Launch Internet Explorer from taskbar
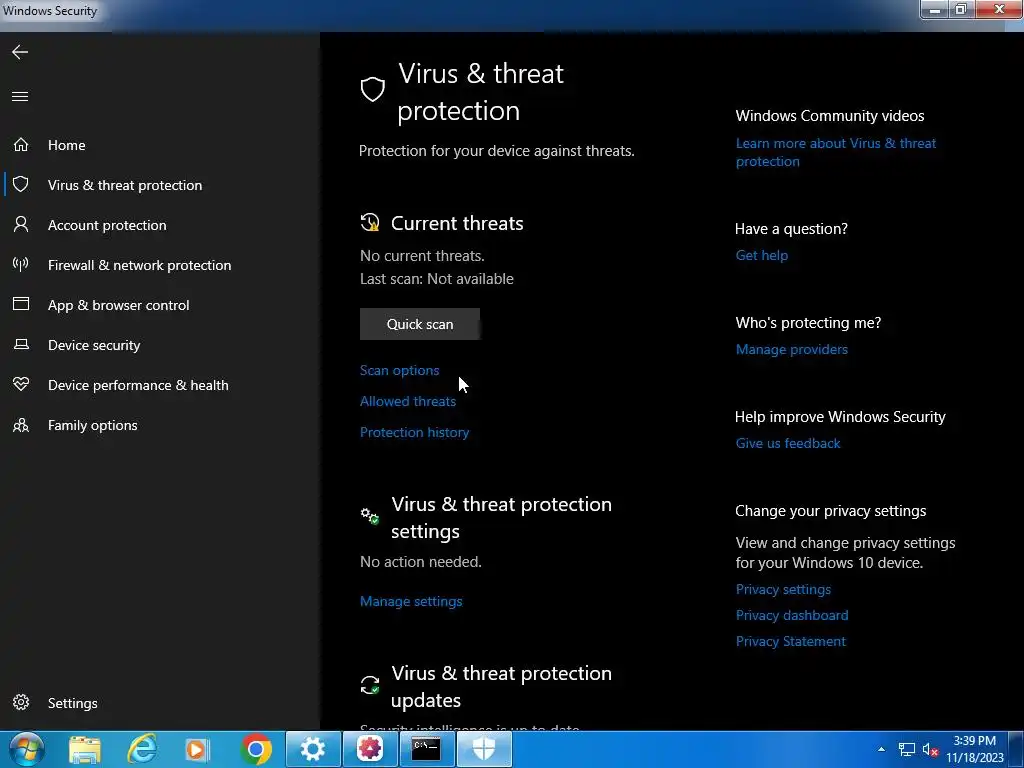The image size is (1024, 768). pyautogui.click(x=142, y=749)
